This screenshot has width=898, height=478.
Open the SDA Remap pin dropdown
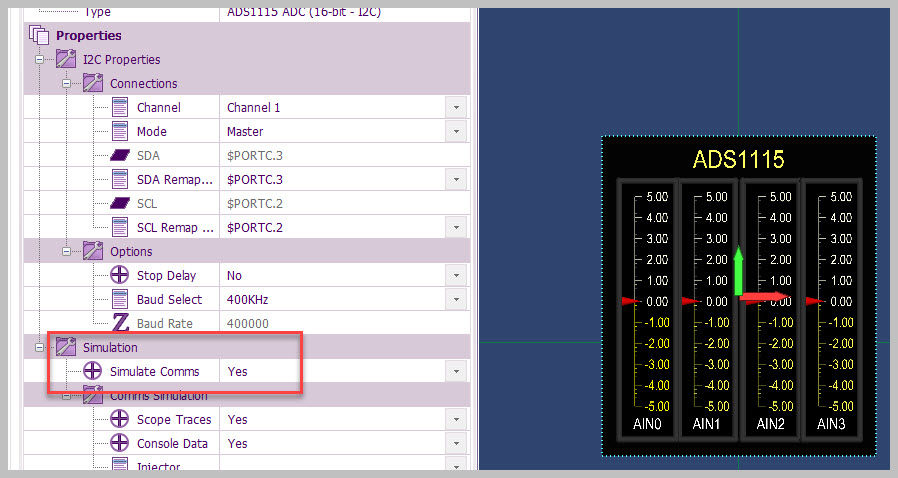456,179
